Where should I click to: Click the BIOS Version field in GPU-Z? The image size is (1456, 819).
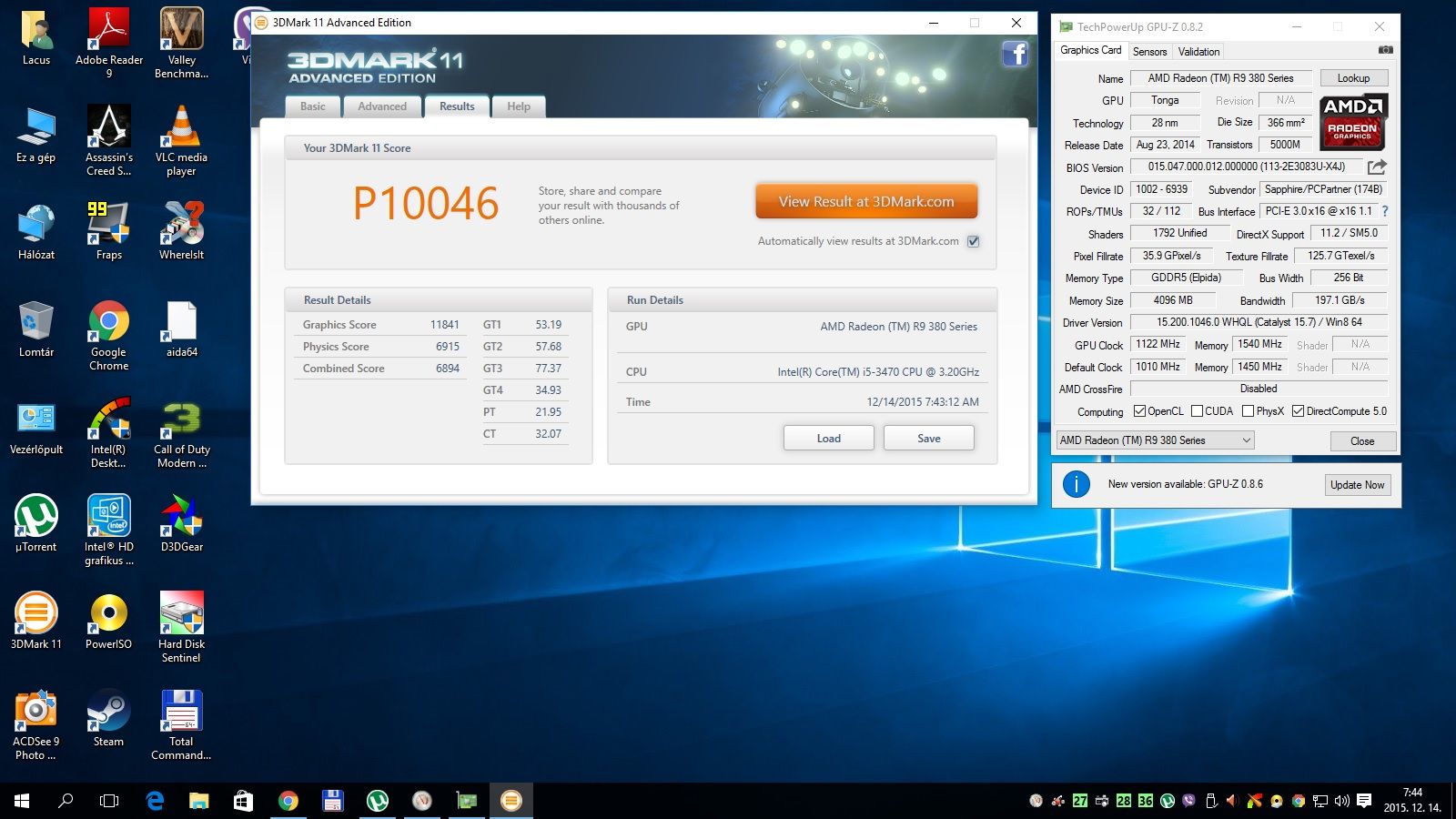coord(1246,167)
